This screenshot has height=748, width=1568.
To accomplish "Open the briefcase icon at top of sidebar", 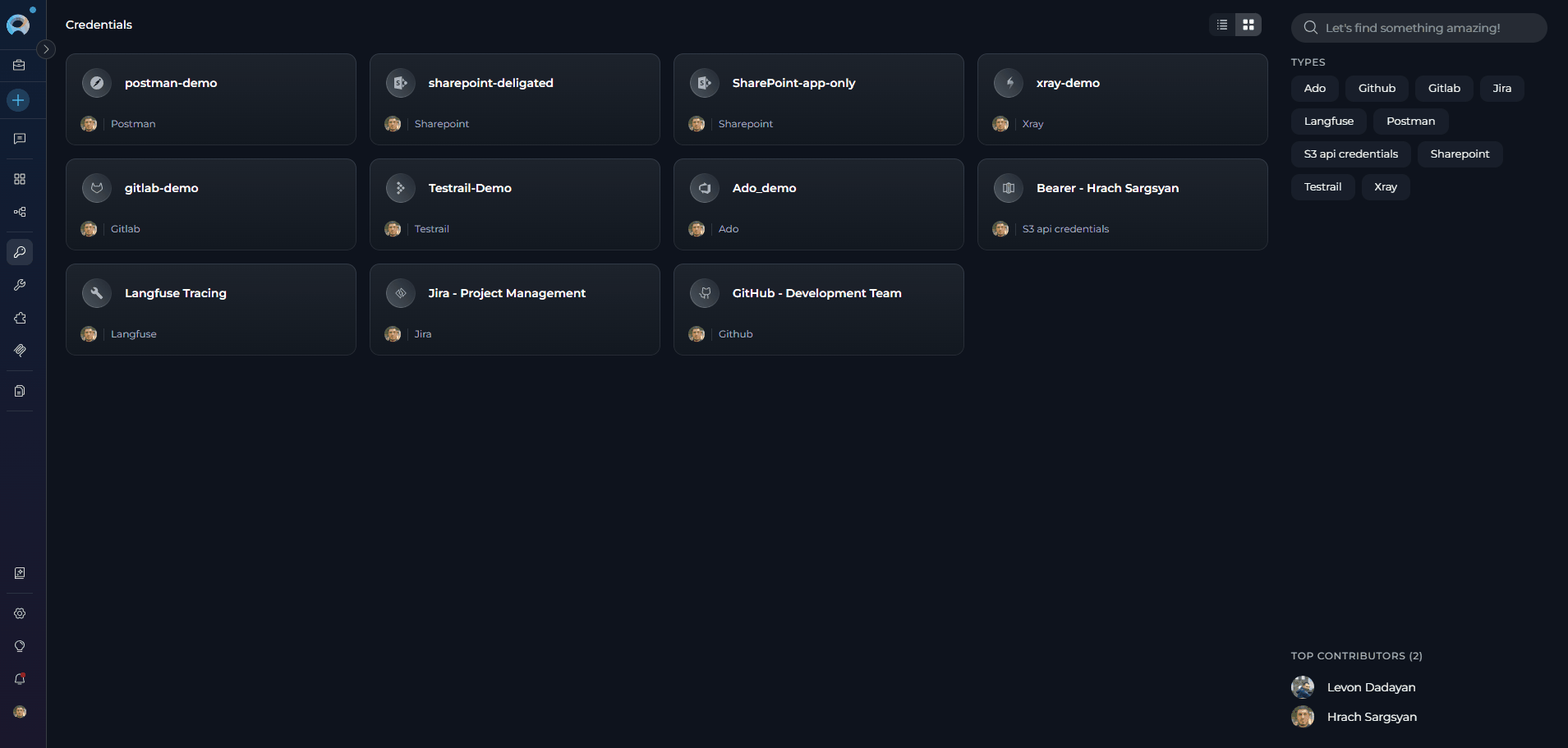I will (20, 65).
